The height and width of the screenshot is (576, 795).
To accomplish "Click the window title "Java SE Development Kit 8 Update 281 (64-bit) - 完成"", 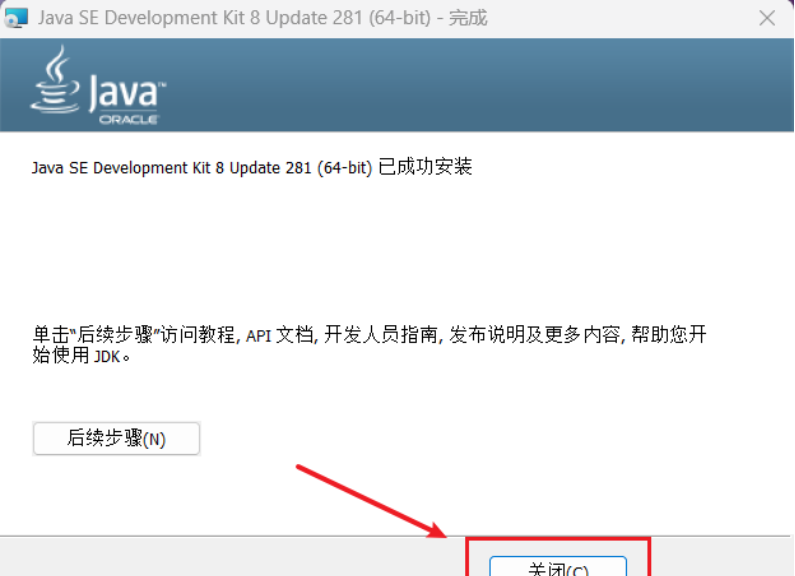I will [263, 18].
